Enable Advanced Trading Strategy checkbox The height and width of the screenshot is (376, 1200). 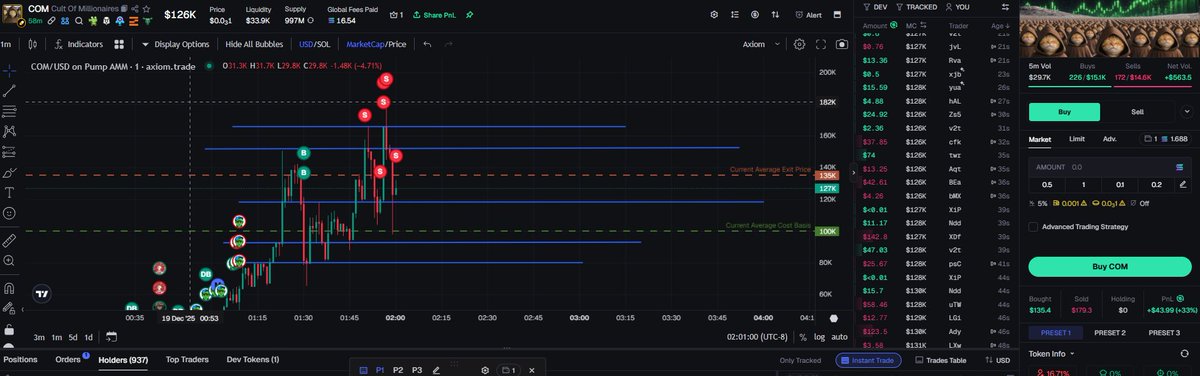tap(1033, 226)
